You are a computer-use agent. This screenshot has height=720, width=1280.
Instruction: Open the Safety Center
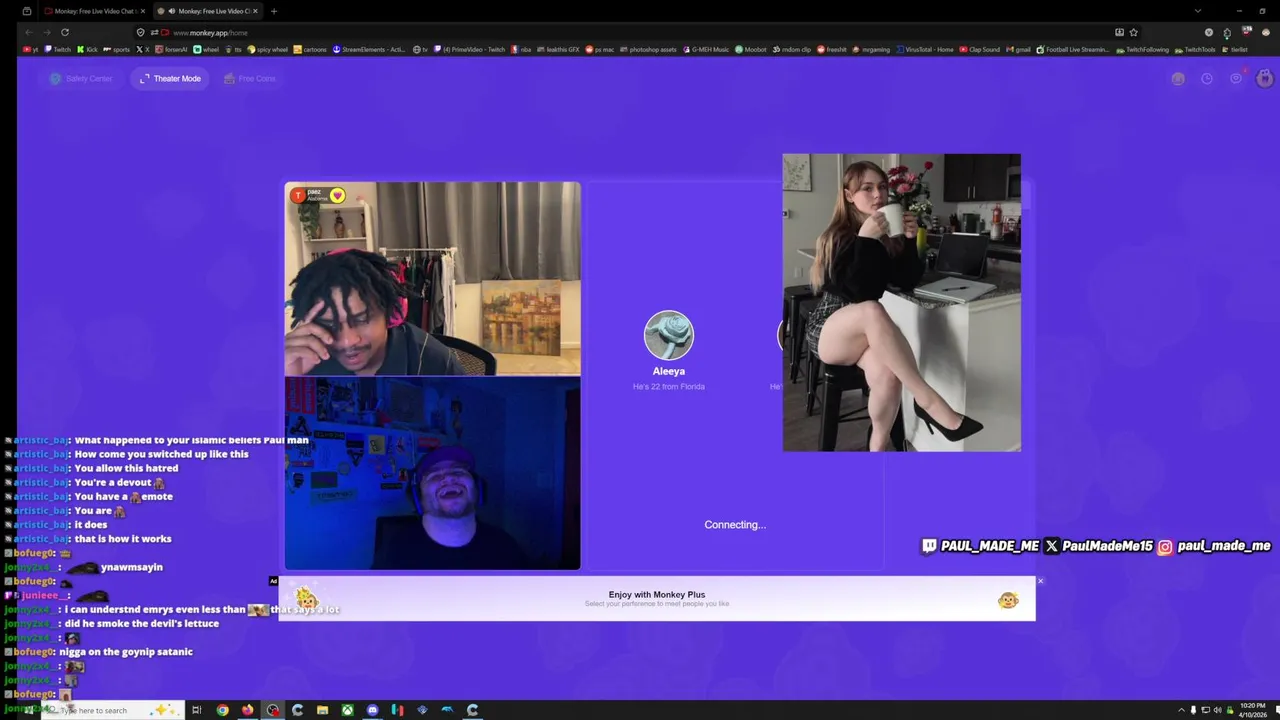click(x=81, y=78)
